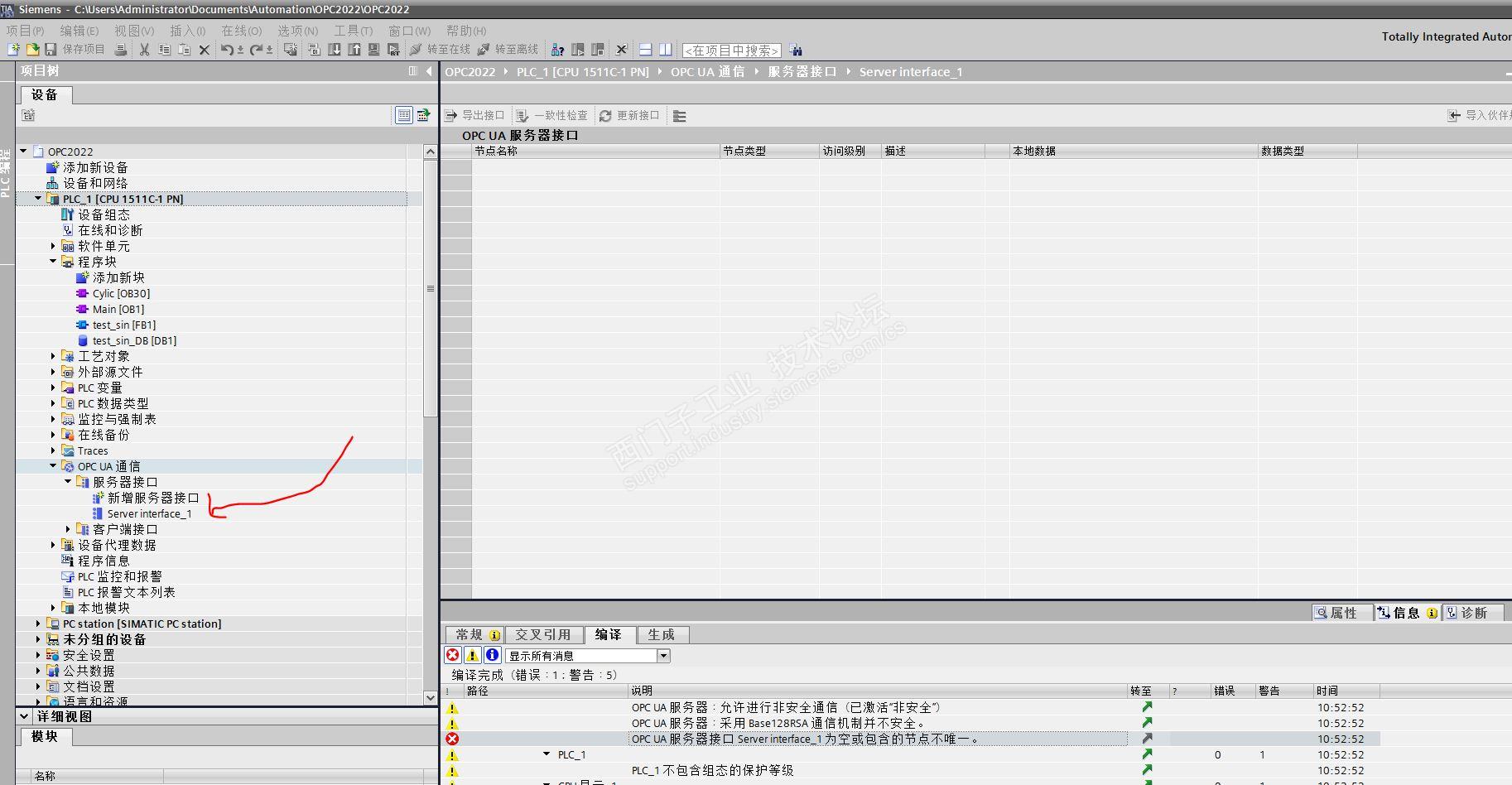Open 设备组态 device configuration
The width and height of the screenshot is (1512, 785).
click(x=104, y=214)
